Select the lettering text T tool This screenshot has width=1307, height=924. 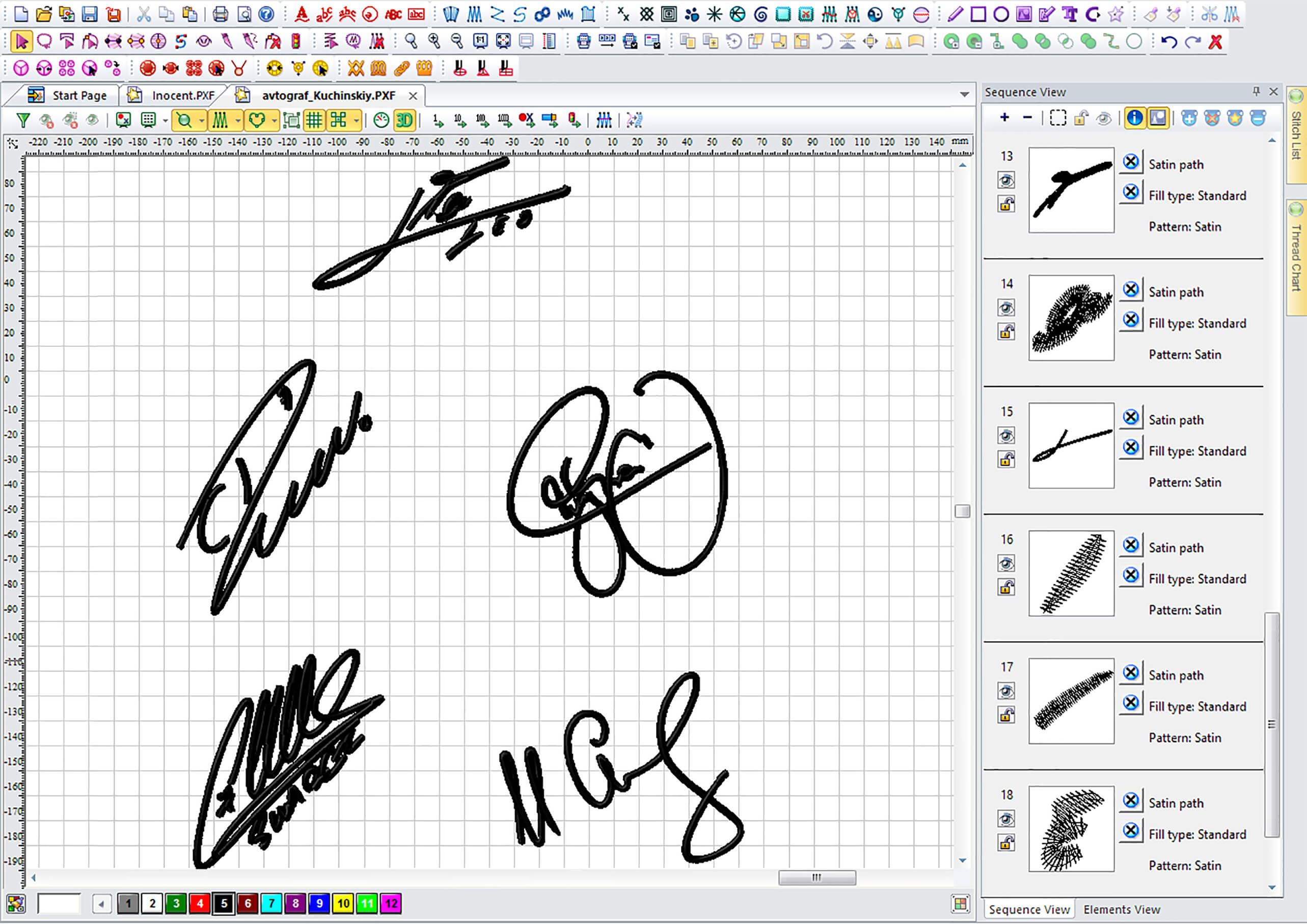[1070, 14]
